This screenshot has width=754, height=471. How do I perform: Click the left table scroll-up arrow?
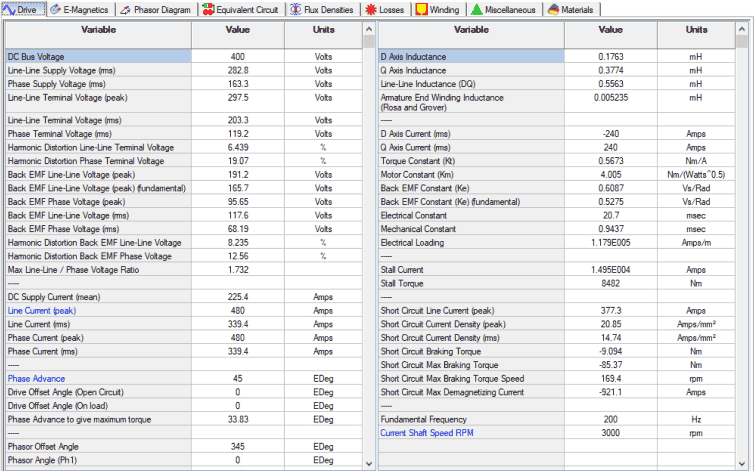coord(369,29)
